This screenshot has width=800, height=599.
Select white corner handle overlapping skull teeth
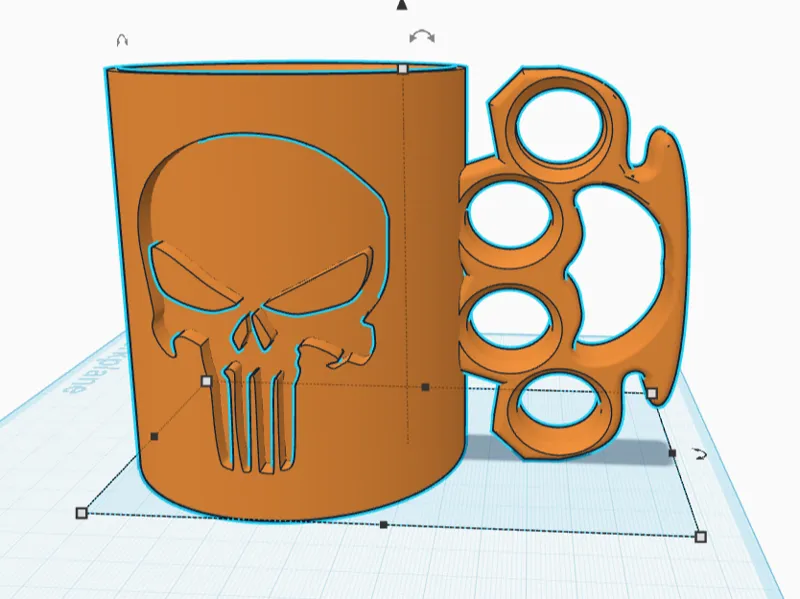tap(206, 381)
